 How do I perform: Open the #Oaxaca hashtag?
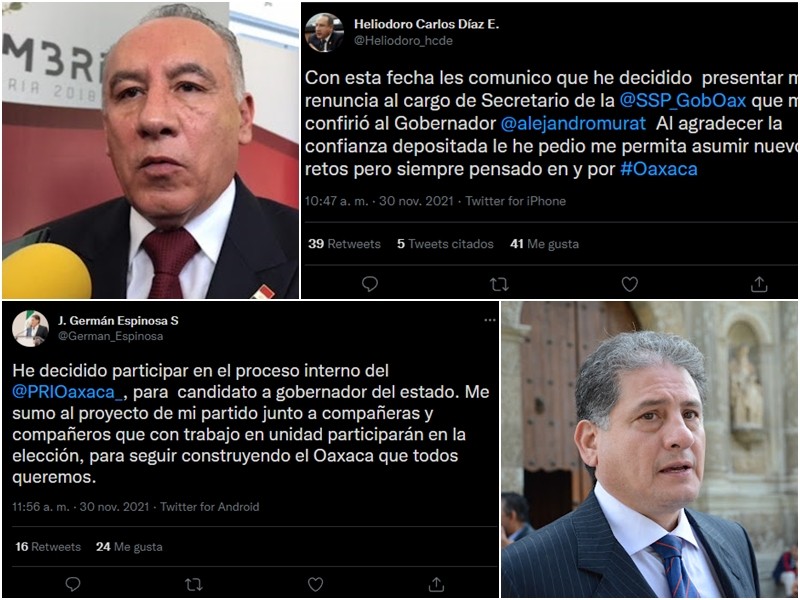pyautogui.click(x=659, y=169)
